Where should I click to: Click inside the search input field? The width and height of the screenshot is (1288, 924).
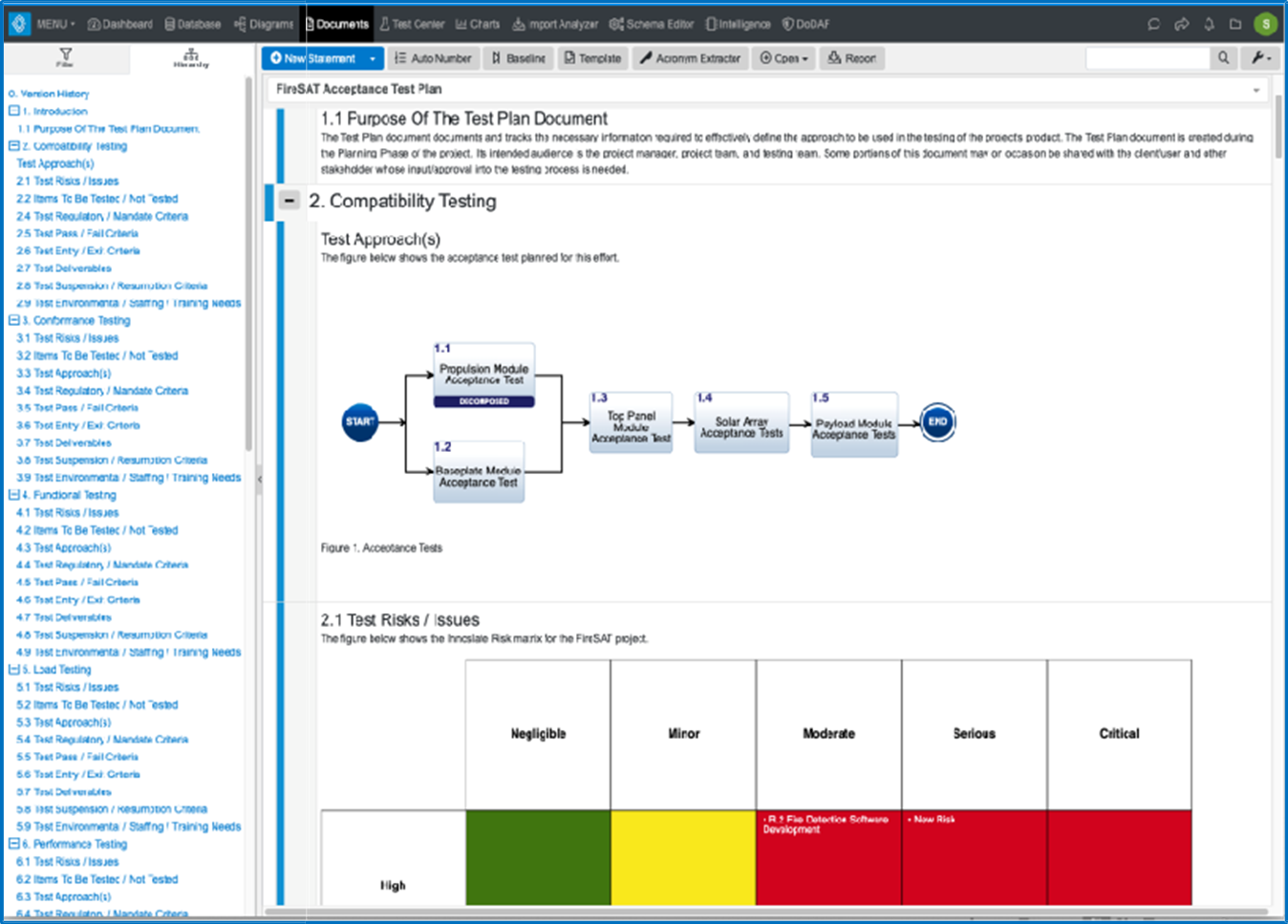coord(1147,58)
